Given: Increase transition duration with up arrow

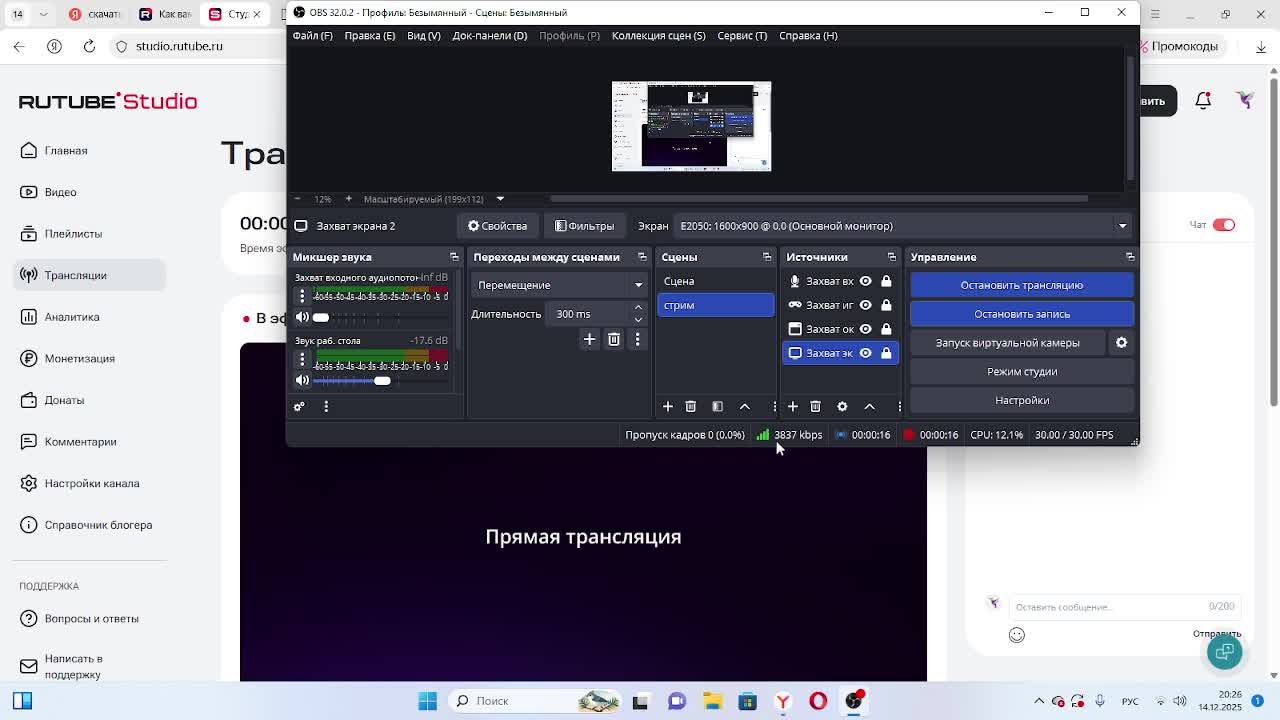Looking at the screenshot, I should point(638,308).
